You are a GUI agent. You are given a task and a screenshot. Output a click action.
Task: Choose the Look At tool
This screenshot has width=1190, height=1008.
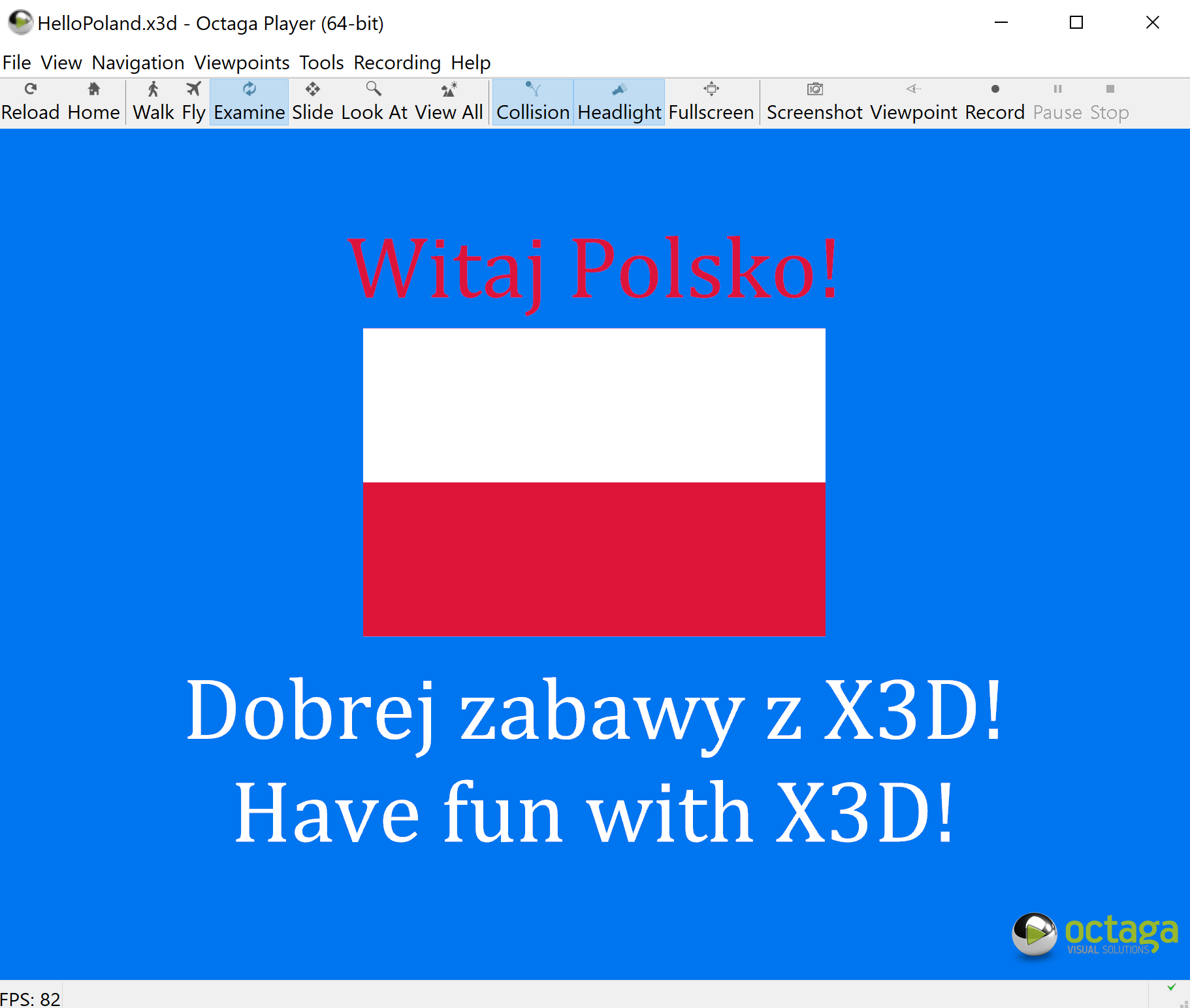[374, 102]
